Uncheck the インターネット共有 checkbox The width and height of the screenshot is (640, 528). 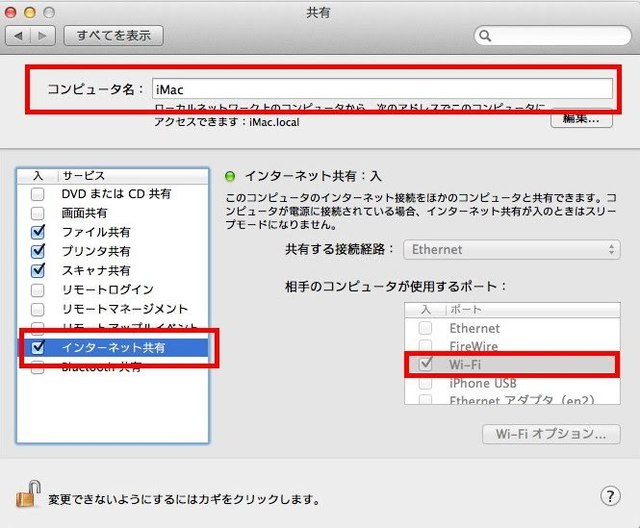point(38,348)
